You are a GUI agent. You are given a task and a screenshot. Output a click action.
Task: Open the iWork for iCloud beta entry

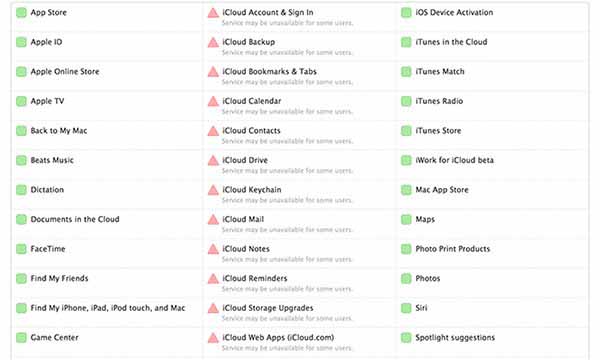[455, 160]
